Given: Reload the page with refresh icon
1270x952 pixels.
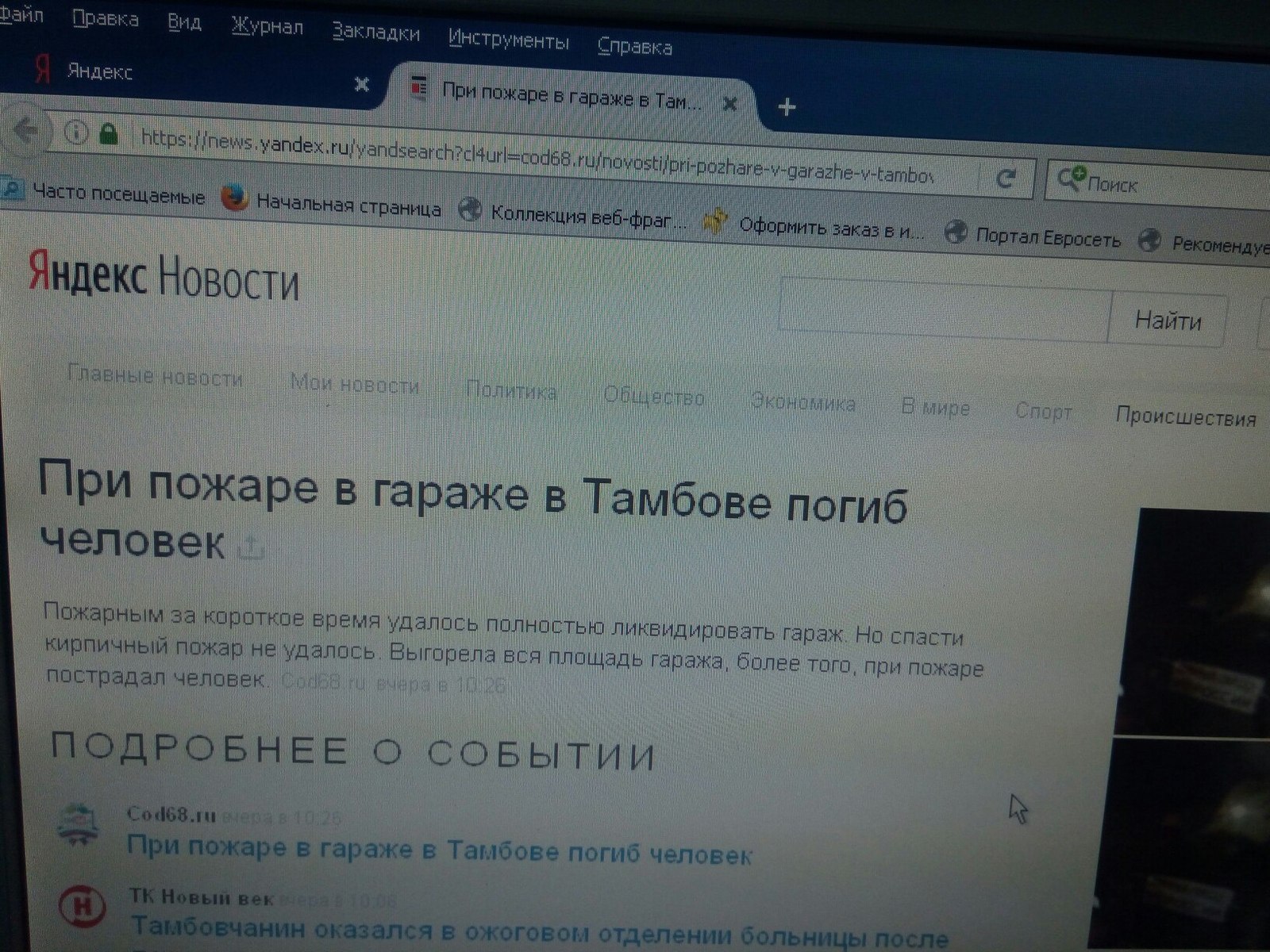Looking at the screenshot, I should point(1006,178).
